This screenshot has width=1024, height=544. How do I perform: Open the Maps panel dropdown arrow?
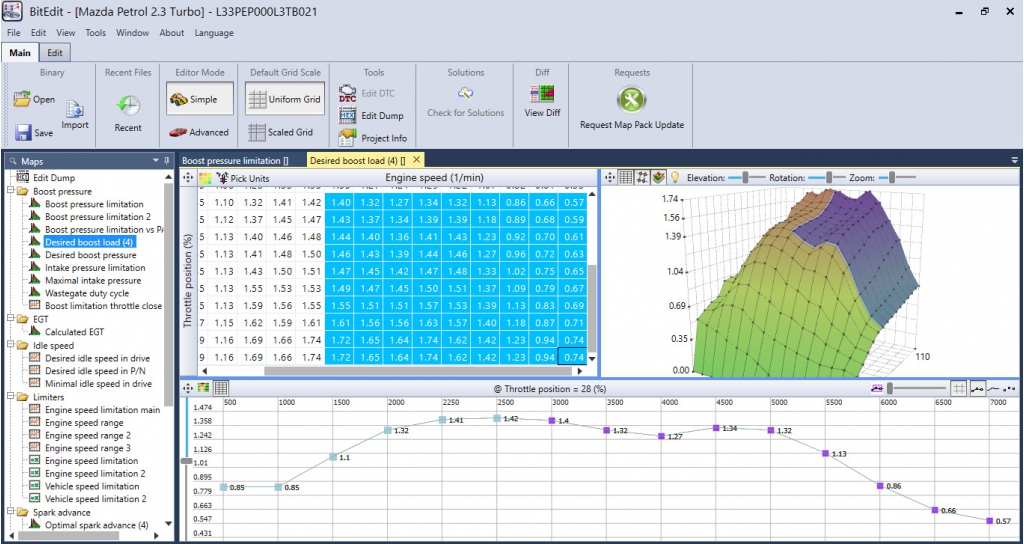pyautogui.click(x=156, y=161)
